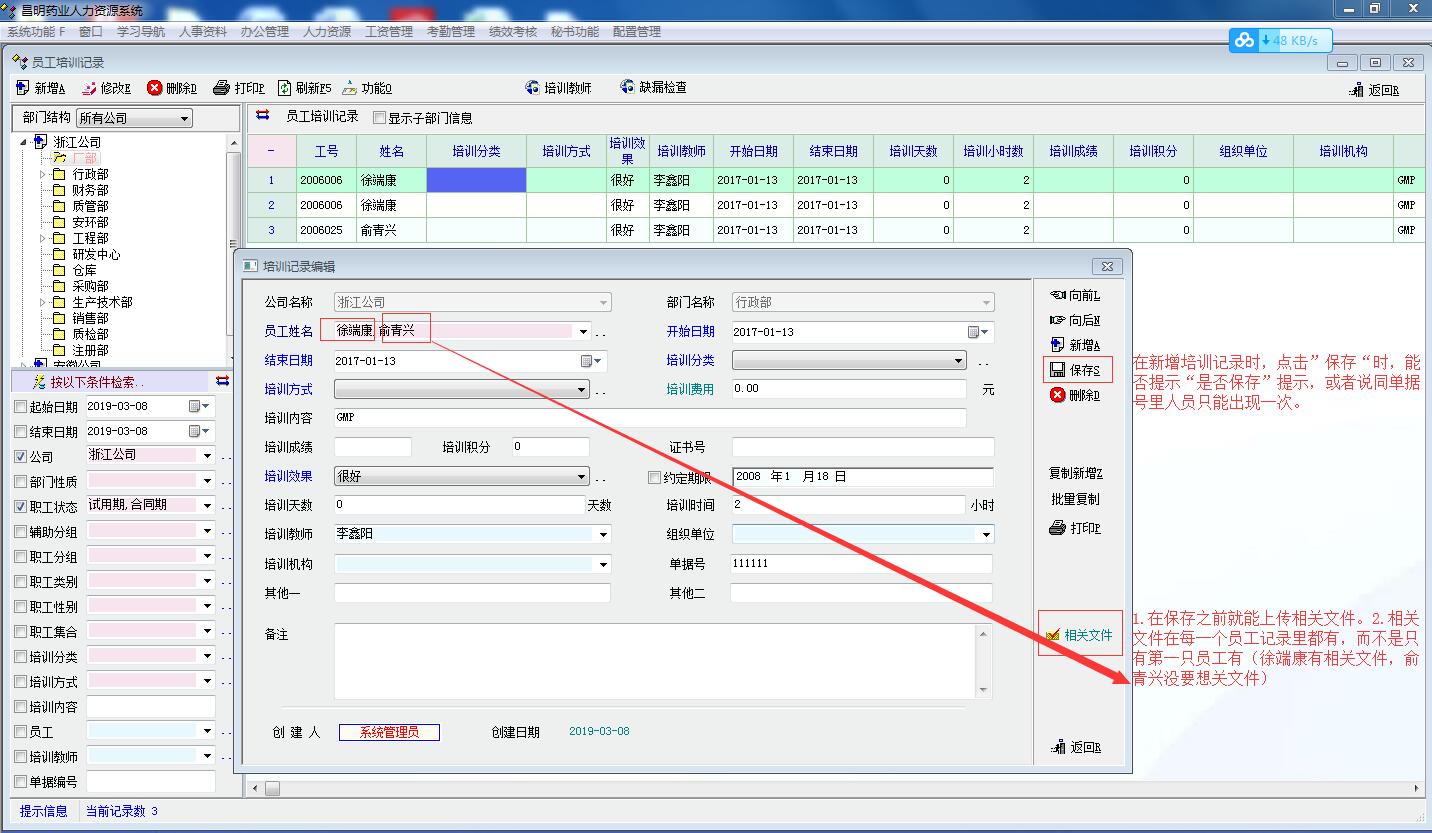The height and width of the screenshot is (833, 1432).
Task: Click the 刷新 (Refresh) toolbar icon
Action: coord(285,88)
